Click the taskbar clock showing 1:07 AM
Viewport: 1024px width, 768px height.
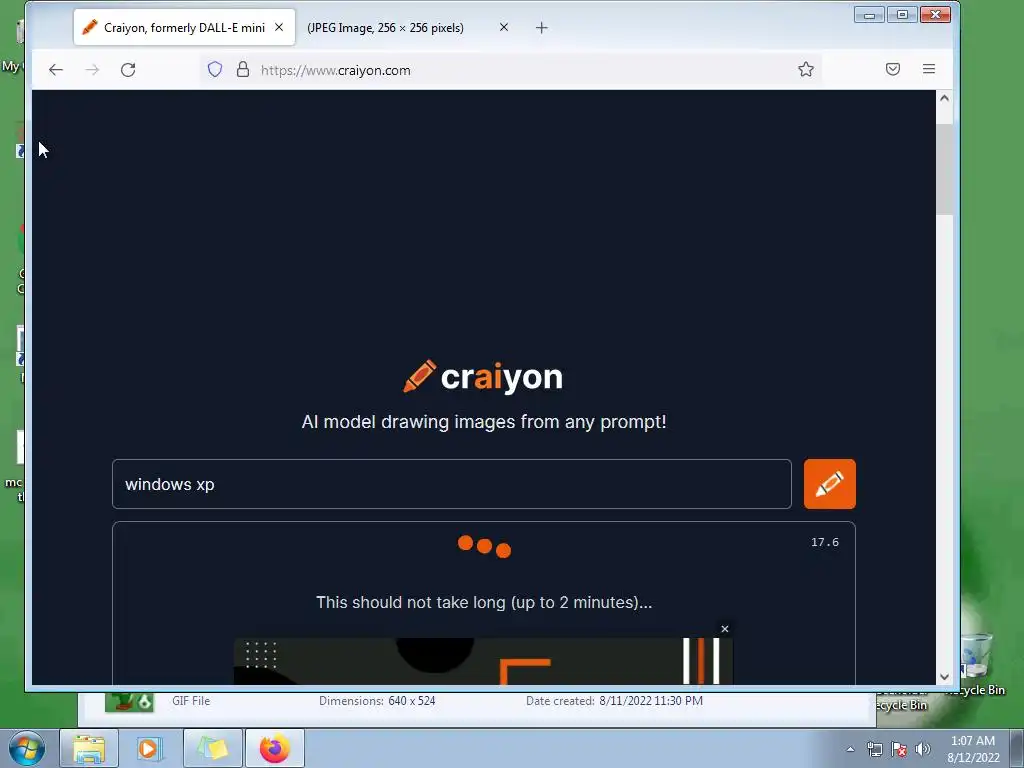pos(973,749)
